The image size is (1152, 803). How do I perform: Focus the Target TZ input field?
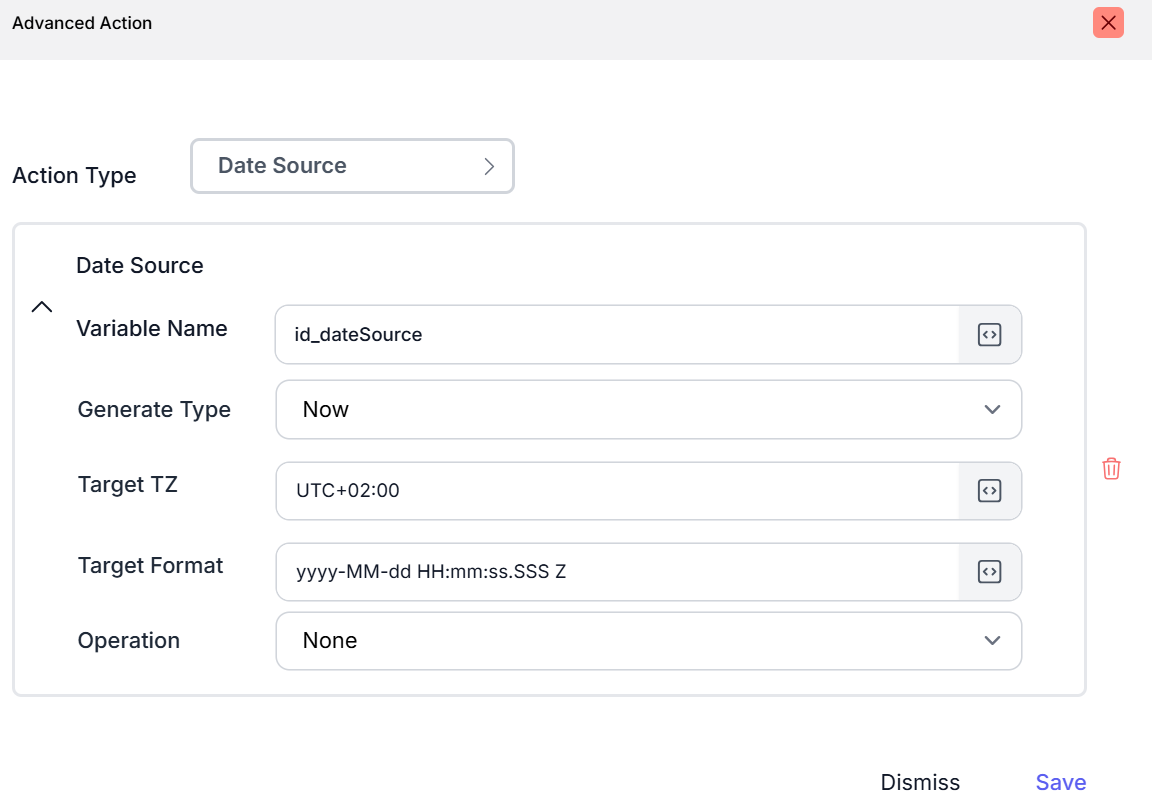(616, 491)
